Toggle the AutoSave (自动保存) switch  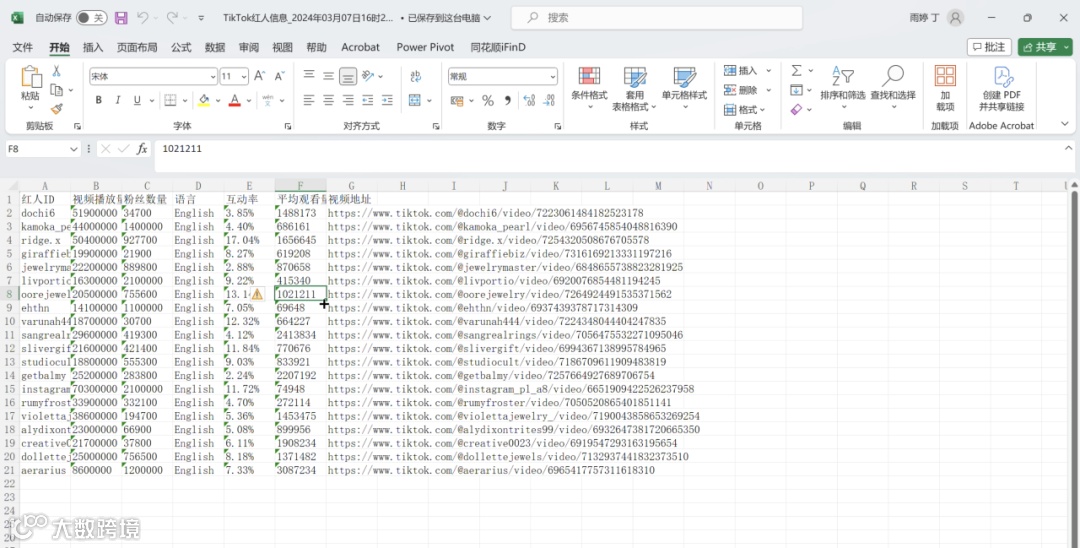click(x=92, y=18)
